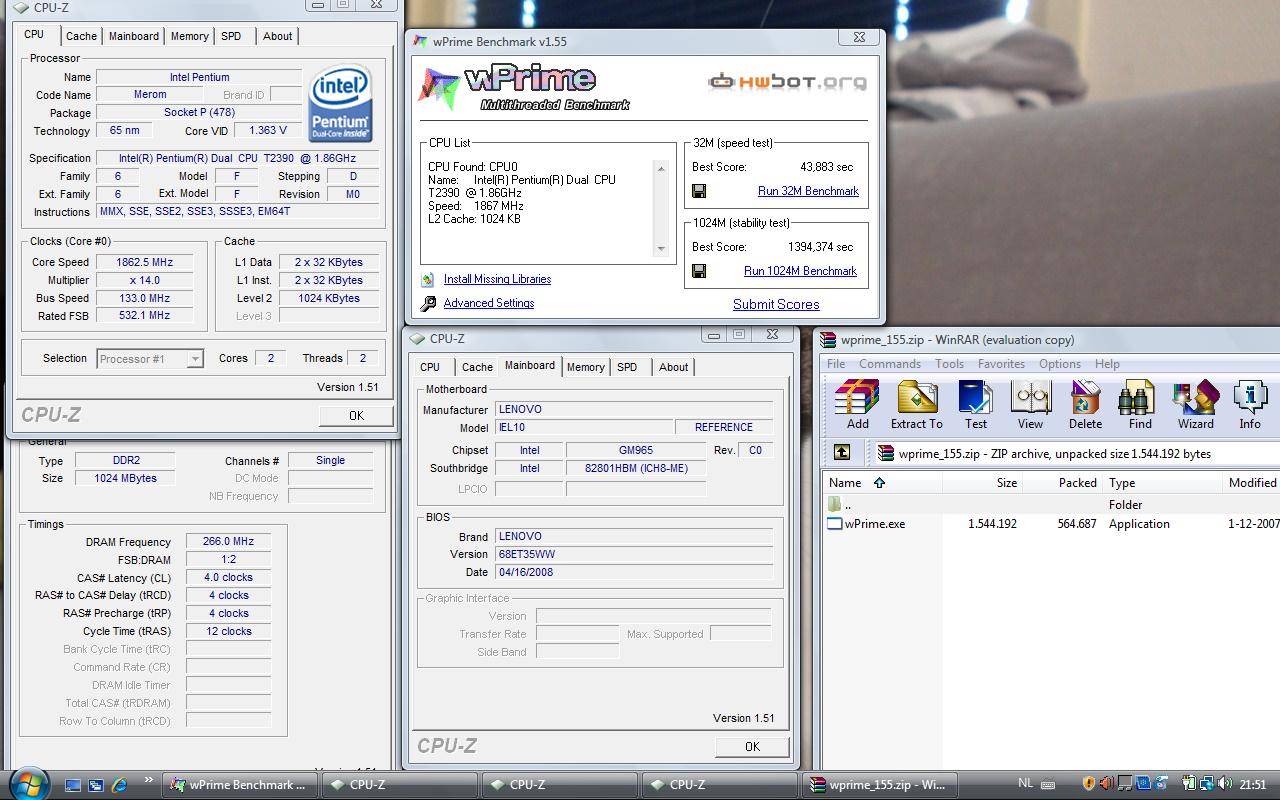Switch to SPD tab in top CPU-Z window
This screenshot has width=1280, height=800.
tap(231, 36)
